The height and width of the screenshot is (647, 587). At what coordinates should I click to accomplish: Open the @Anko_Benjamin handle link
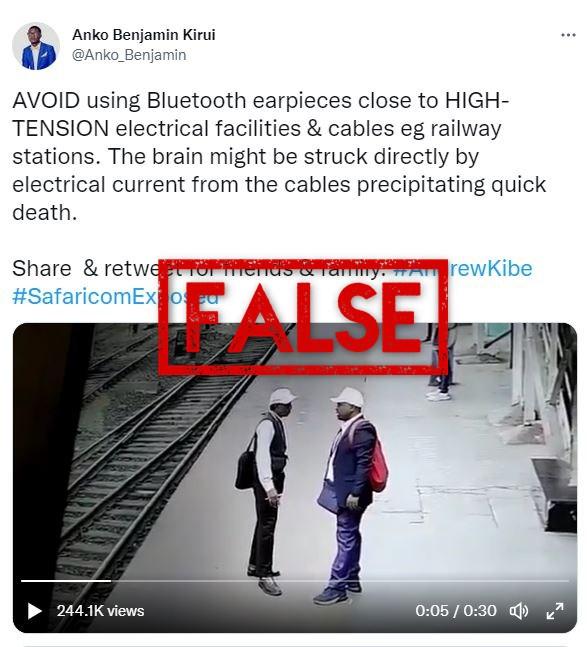(x=129, y=55)
